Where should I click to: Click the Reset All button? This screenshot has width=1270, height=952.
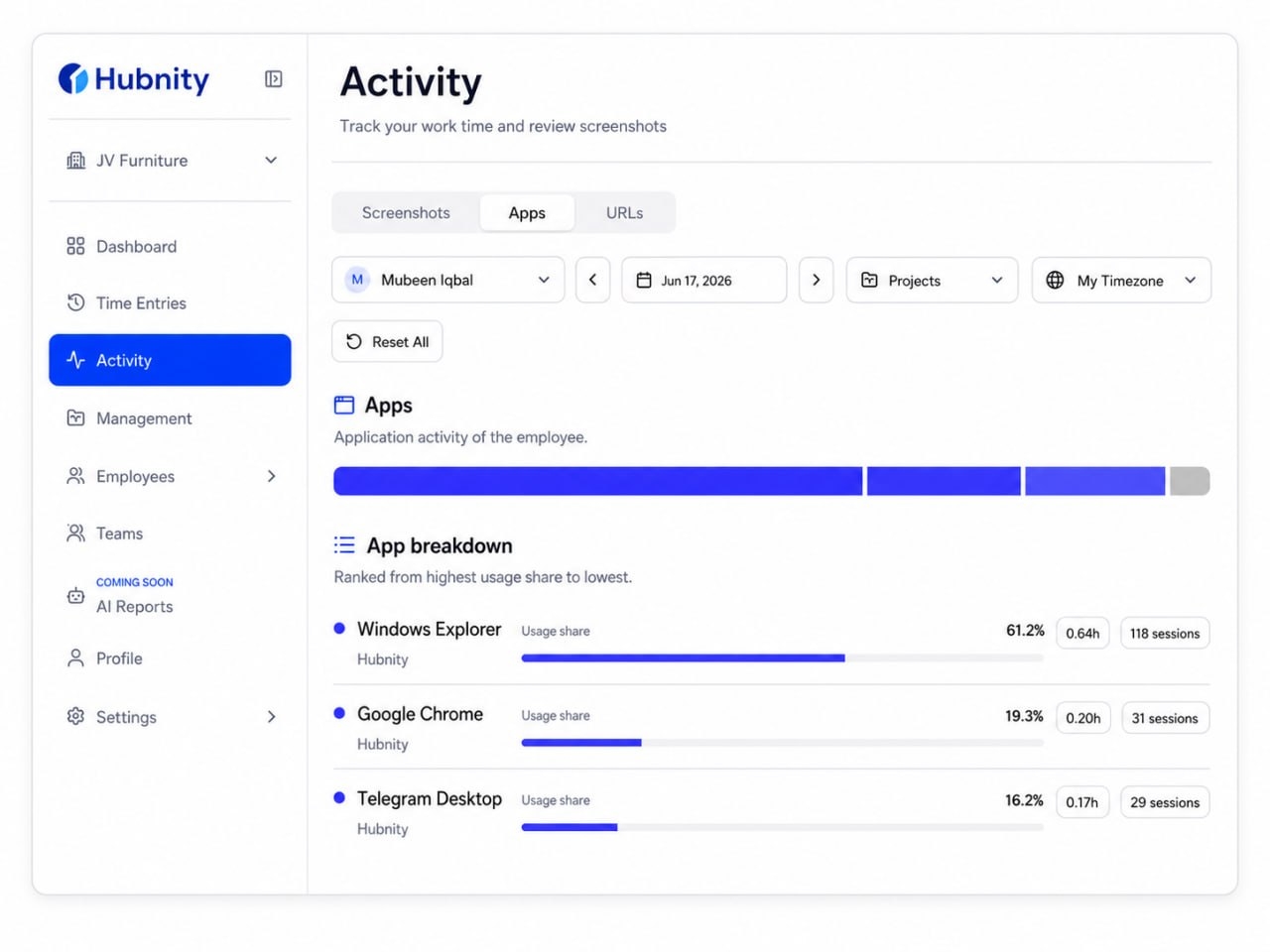pyautogui.click(x=387, y=342)
